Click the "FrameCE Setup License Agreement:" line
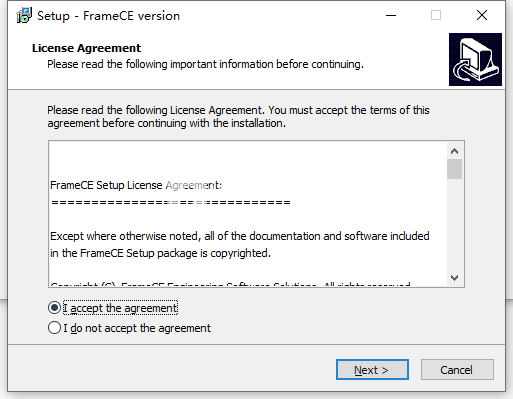The width and height of the screenshot is (513, 399). point(136,185)
